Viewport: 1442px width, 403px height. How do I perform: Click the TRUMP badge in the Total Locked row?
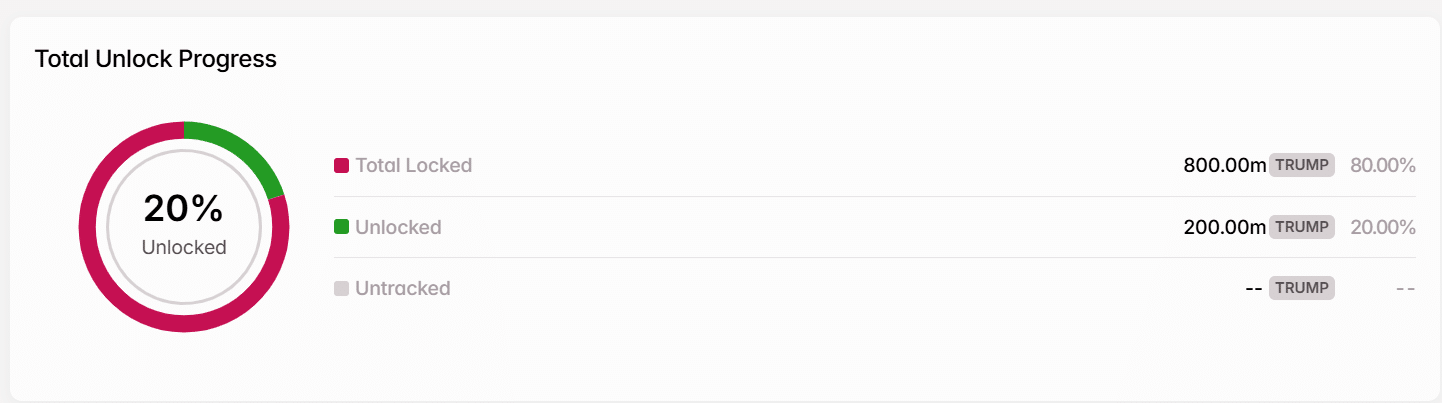point(1302,165)
